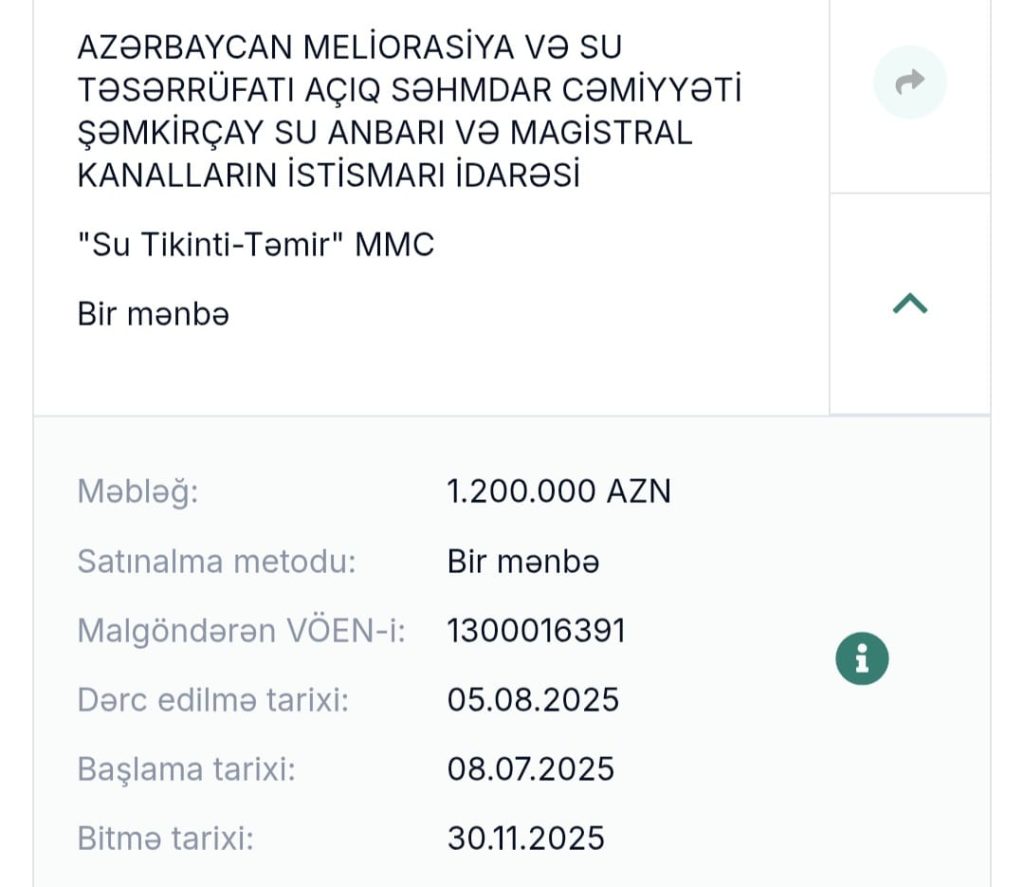Click the Dərc edilmə tarixi label

pos(213,700)
